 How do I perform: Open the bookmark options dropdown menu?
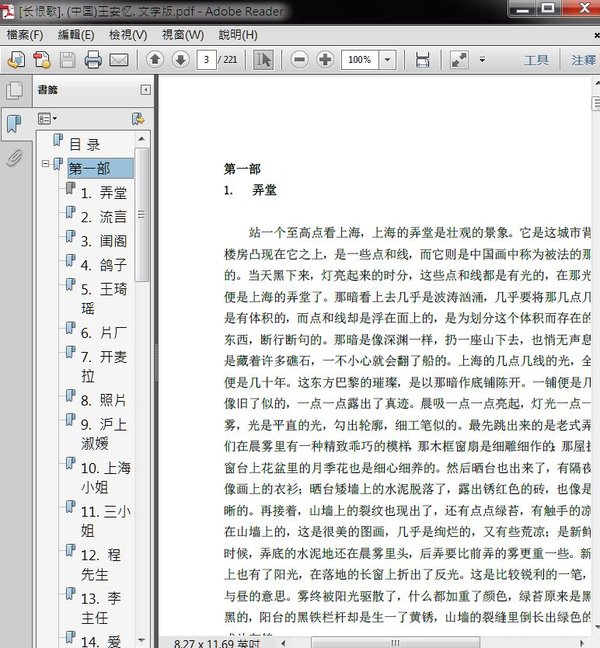(47, 118)
